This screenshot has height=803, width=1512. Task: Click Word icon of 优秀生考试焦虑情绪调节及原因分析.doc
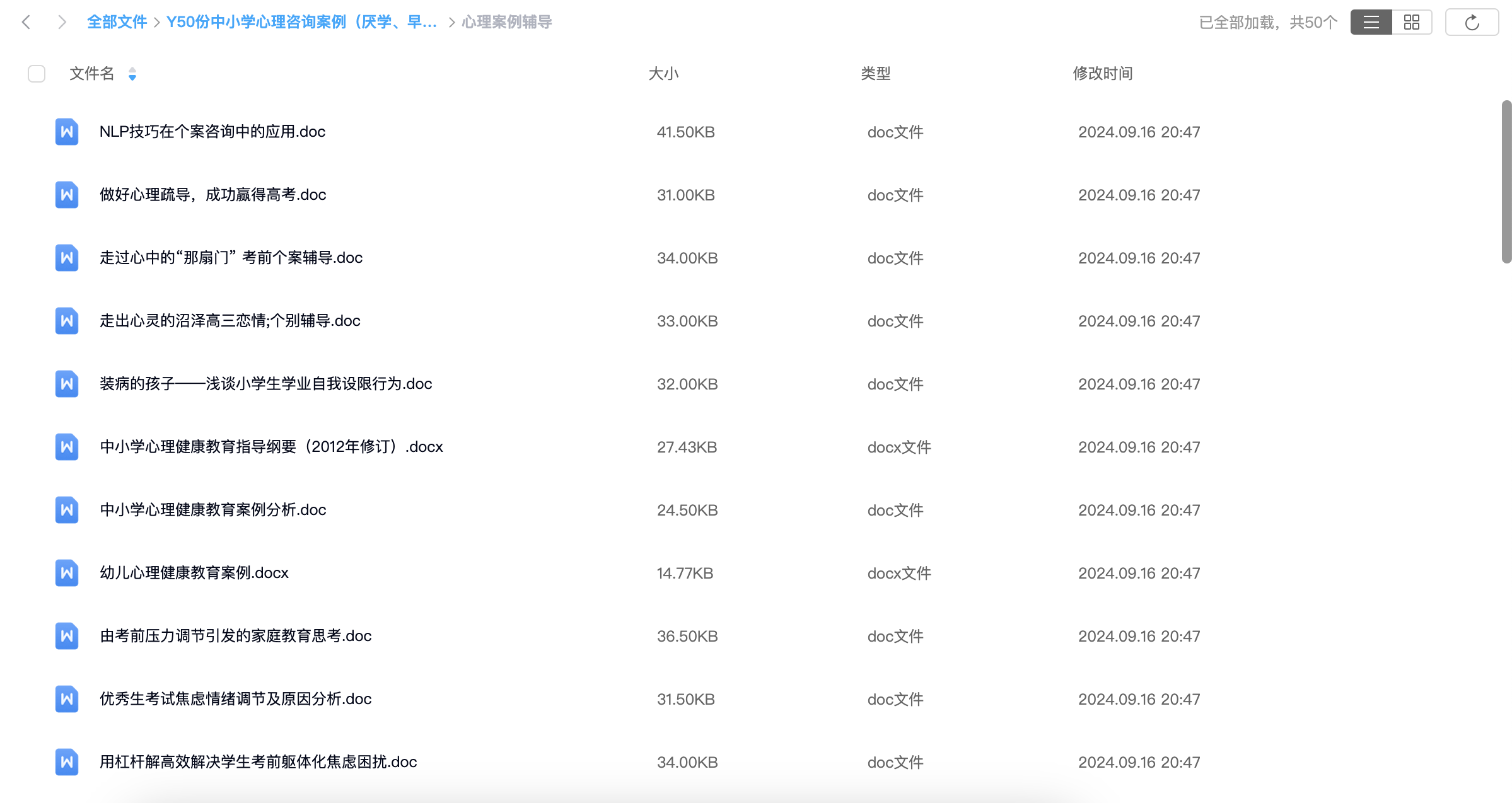(67, 699)
